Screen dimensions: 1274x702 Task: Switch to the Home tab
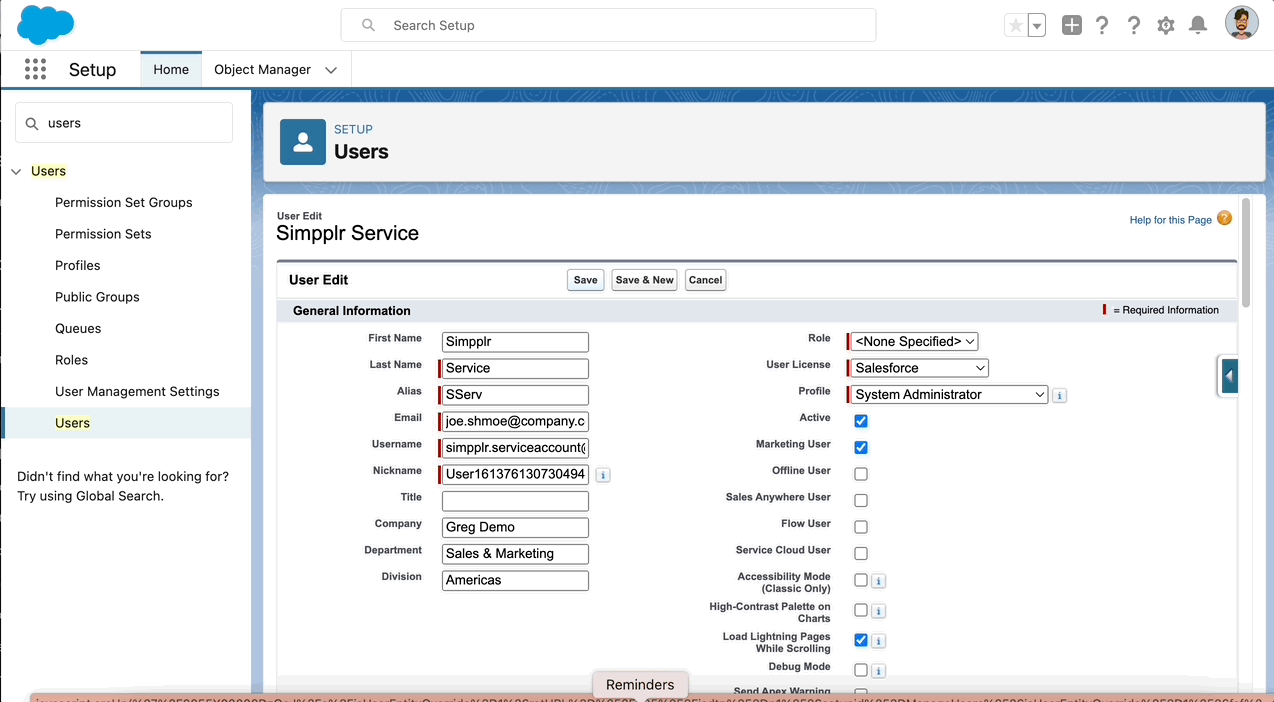171,70
